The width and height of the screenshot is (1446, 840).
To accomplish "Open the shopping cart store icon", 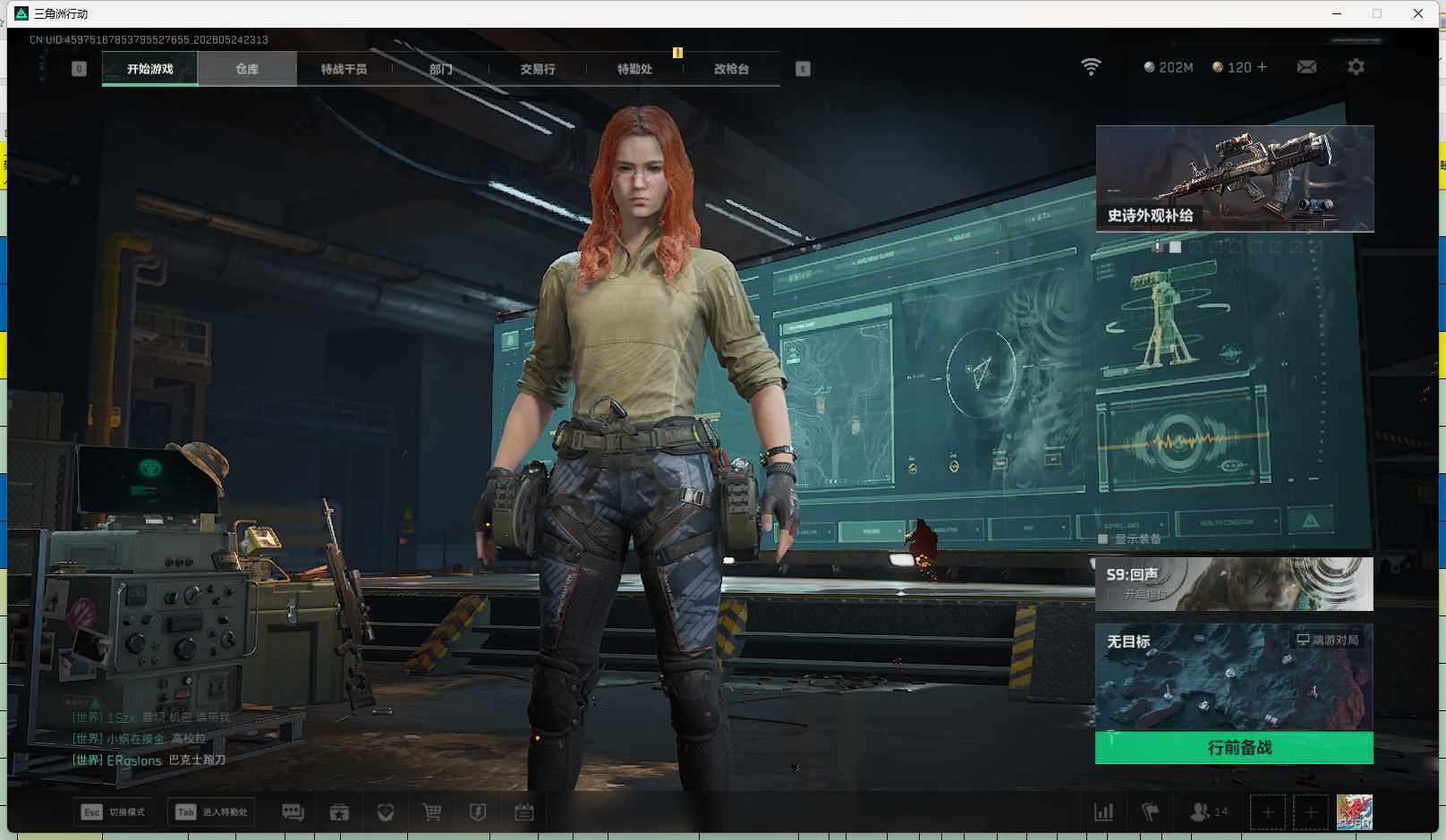I will click(x=432, y=812).
